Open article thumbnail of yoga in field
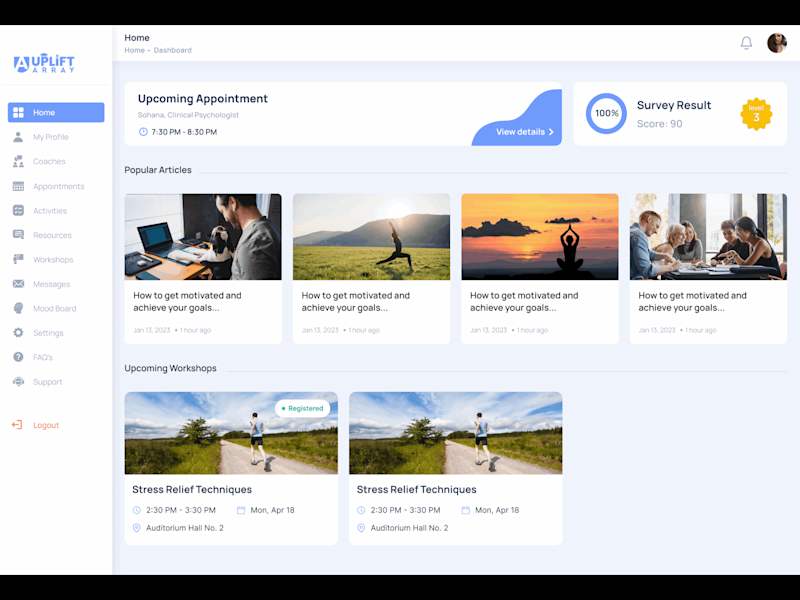Viewport: 800px width, 600px height. click(371, 237)
